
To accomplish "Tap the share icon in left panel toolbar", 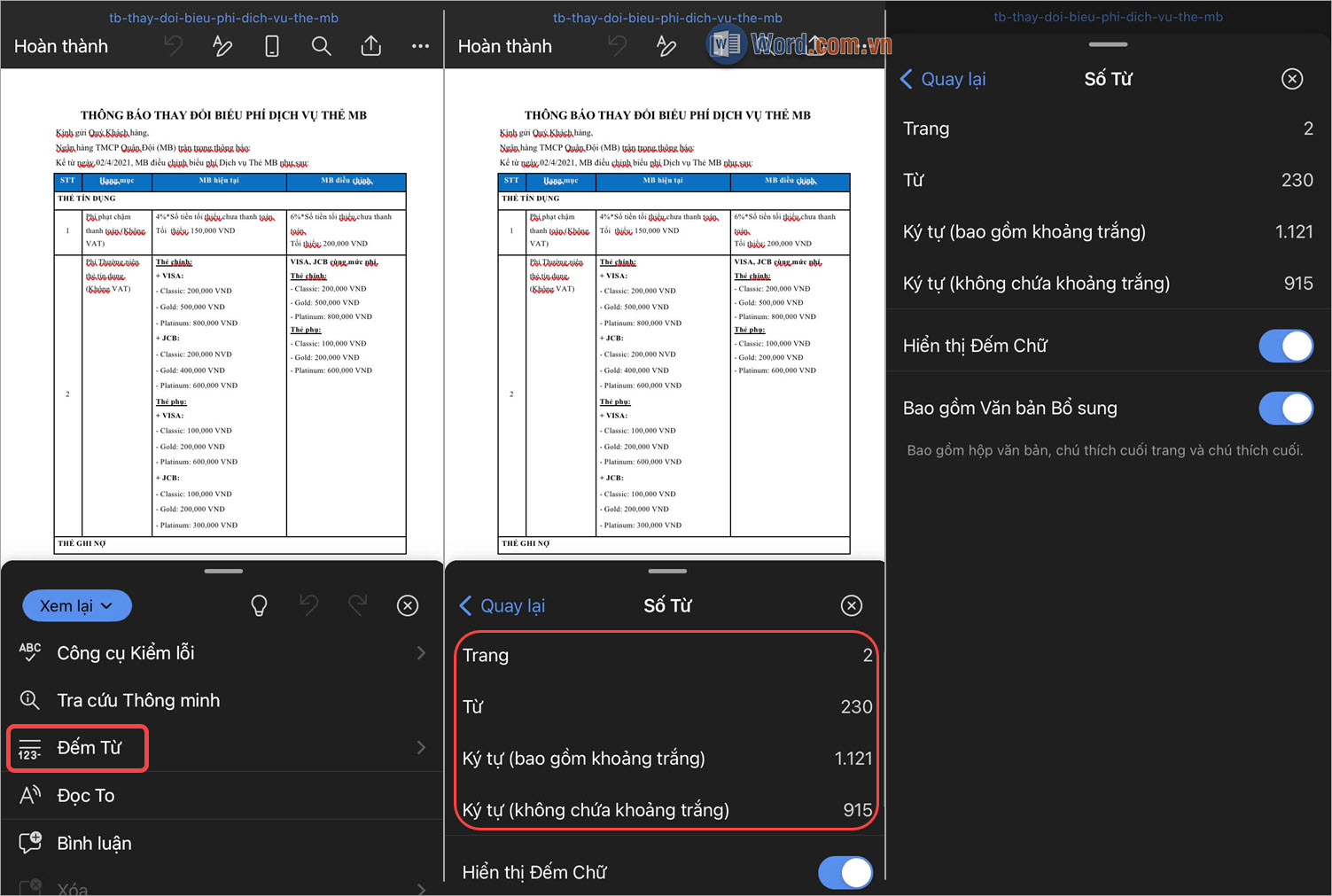I will tap(371, 46).
